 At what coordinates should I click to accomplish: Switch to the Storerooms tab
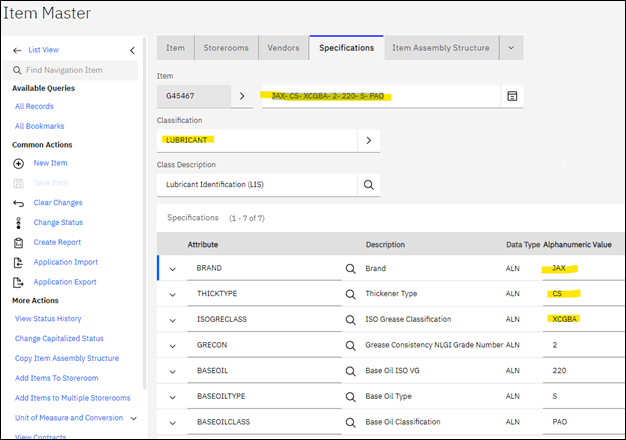coord(225,48)
